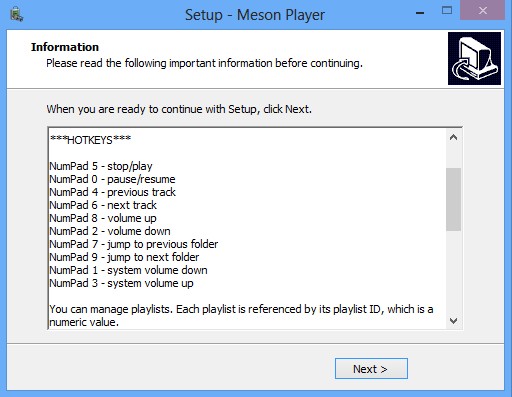Screen dimensions: 512x397
Task: Click the NumPad 3 - system volume up line
Action: [122, 283]
